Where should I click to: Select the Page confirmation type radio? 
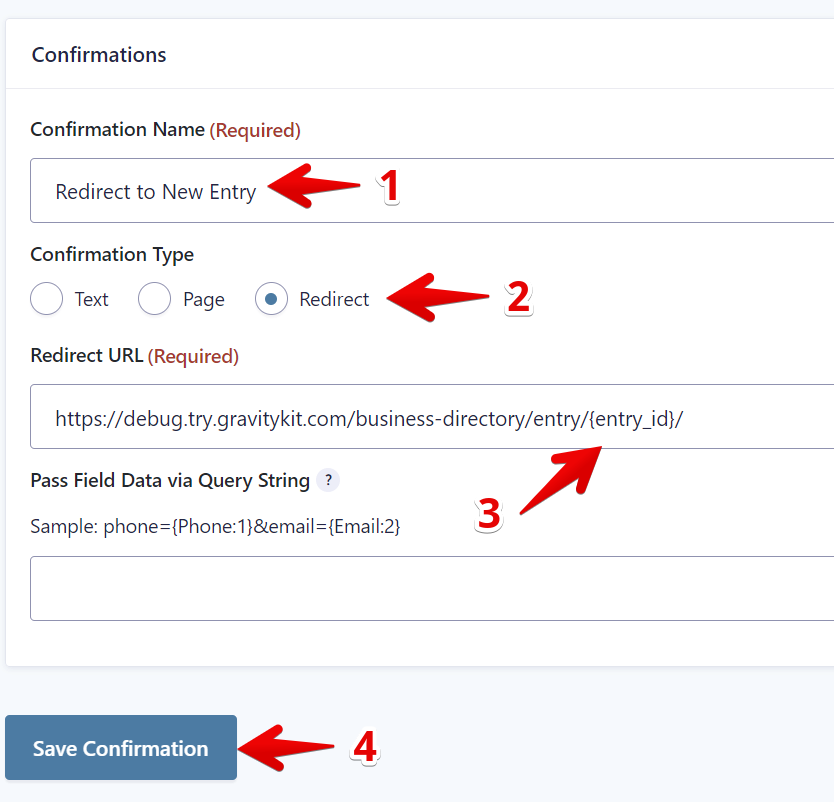click(154, 299)
